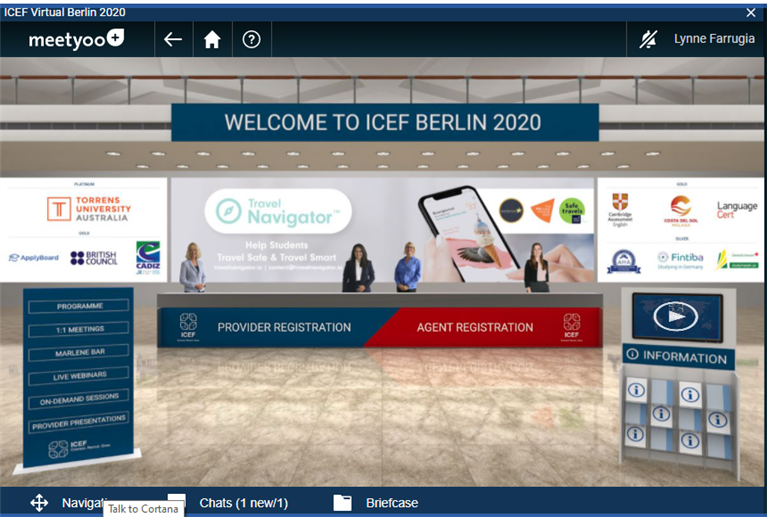This screenshot has width=767, height=517.
Task: Open ON-DEMAND SESSIONS on the signboard
Action: [x=79, y=399]
